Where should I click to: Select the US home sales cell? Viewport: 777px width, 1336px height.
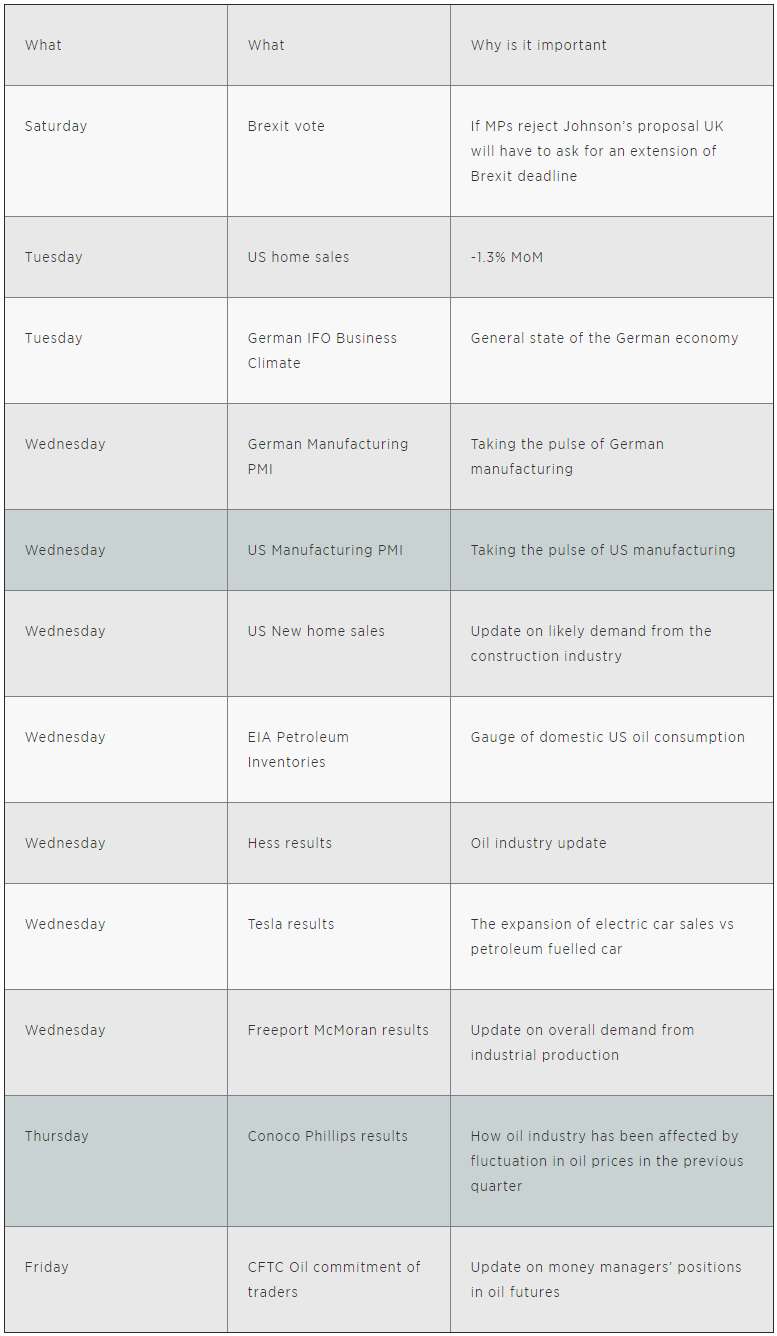coord(339,257)
